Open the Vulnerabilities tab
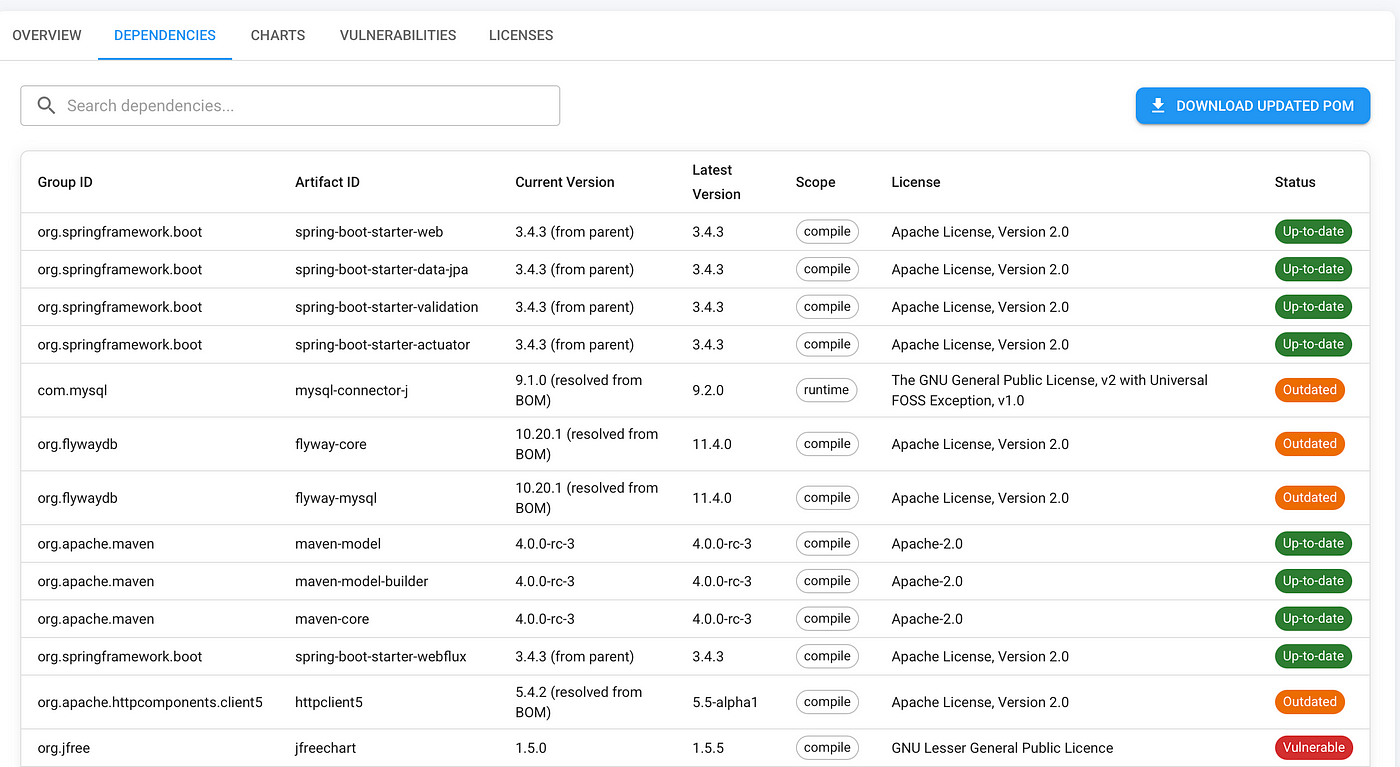This screenshot has width=1400, height=767. (398, 35)
